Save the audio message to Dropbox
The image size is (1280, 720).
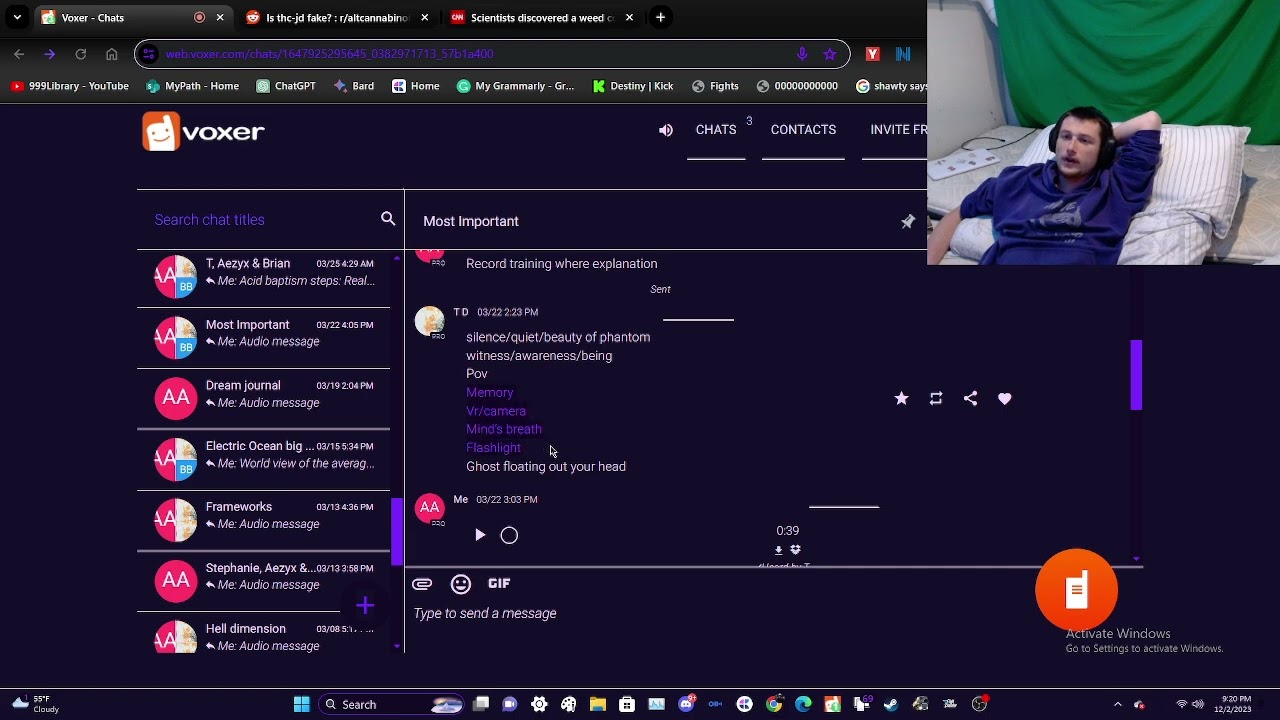pos(796,550)
